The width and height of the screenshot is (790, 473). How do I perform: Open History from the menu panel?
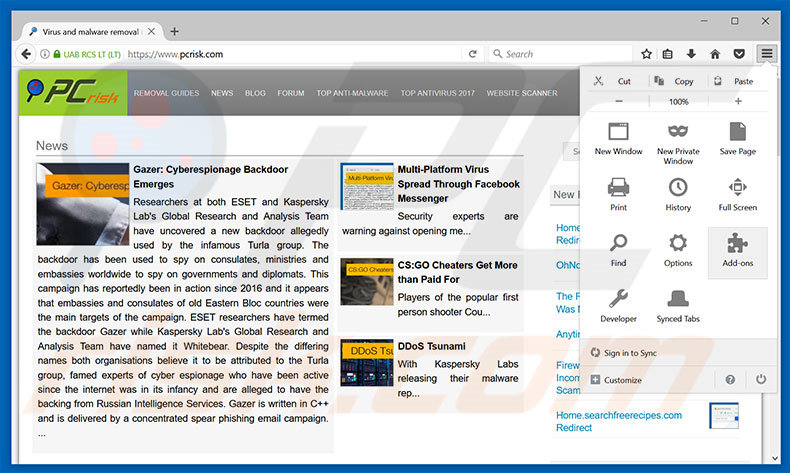pos(678,194)
